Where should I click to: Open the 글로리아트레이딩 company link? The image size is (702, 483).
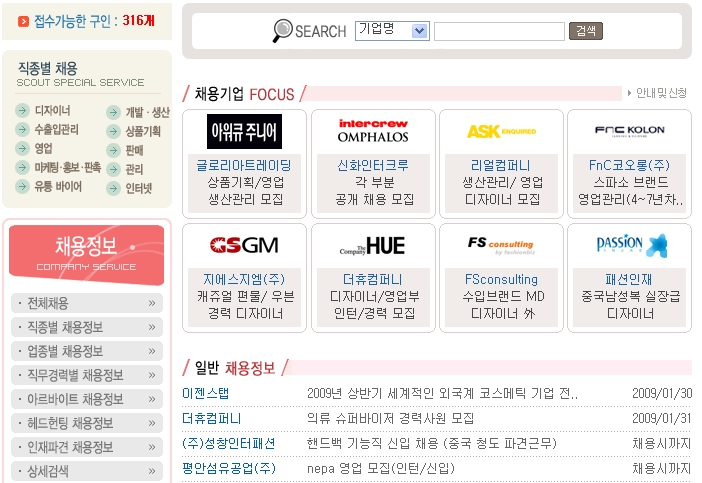(x=244, y=166)
